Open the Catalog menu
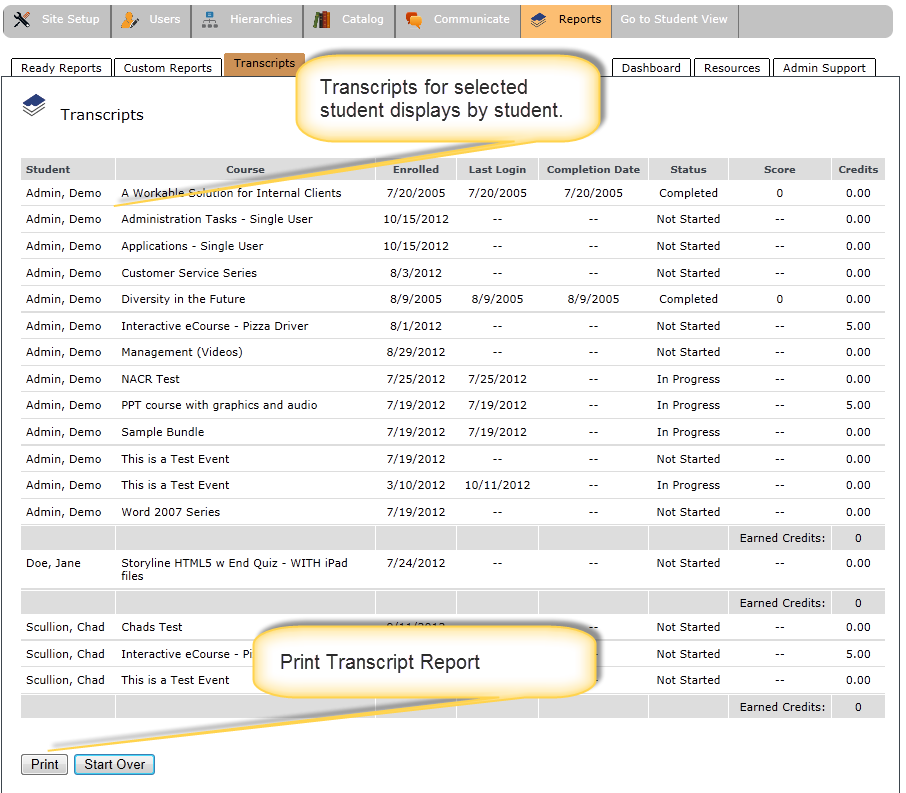906x793 pixels. click(350, 21)
